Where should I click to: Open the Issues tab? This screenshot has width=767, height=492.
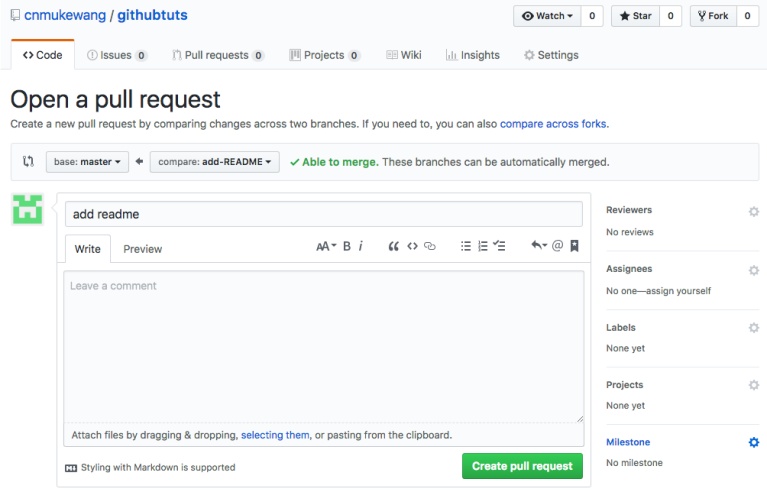(x=117, y=55)
